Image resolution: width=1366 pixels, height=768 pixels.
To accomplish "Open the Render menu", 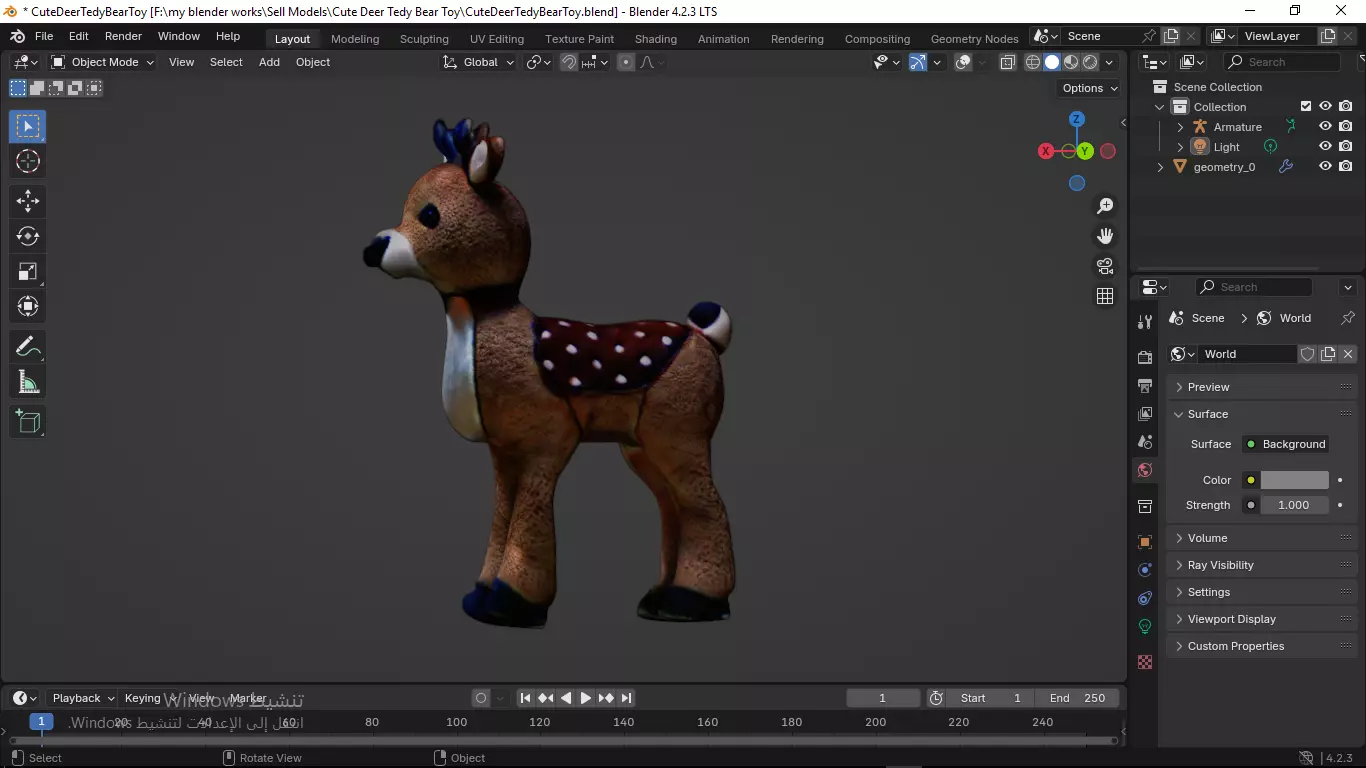I will [x=123, y=36].
